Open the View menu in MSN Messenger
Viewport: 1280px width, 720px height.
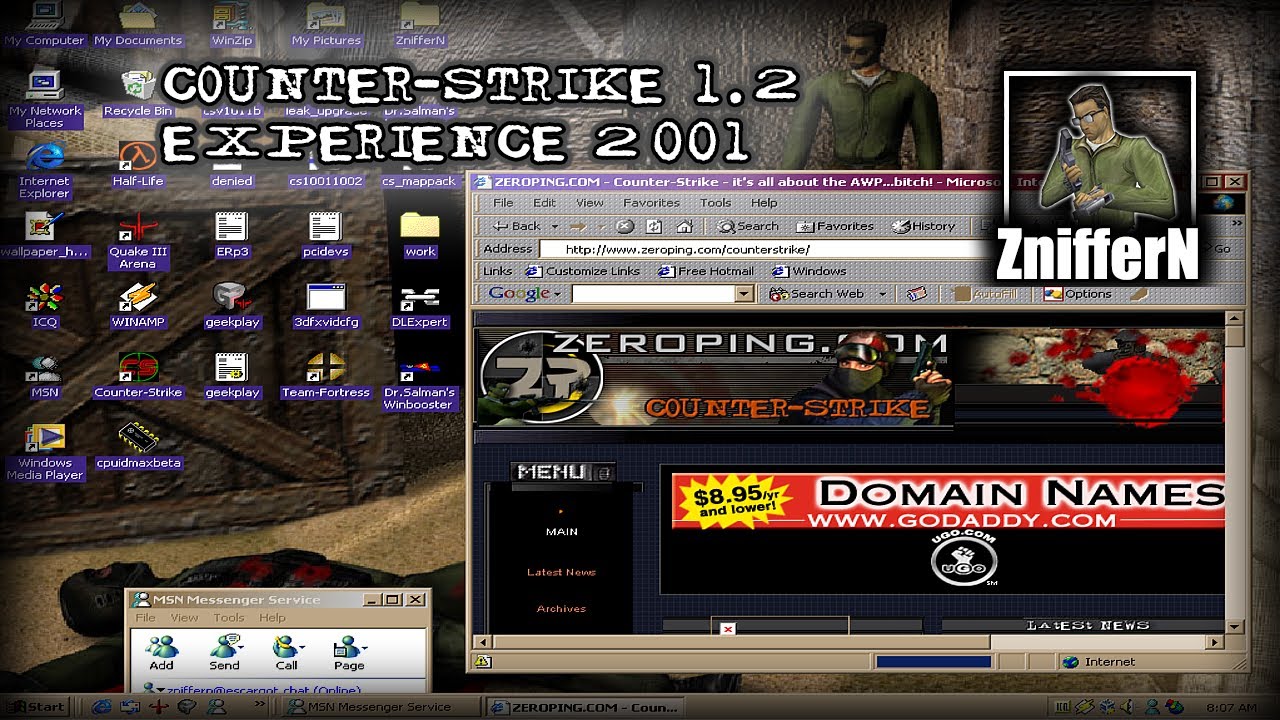click(x=185, y=618)
